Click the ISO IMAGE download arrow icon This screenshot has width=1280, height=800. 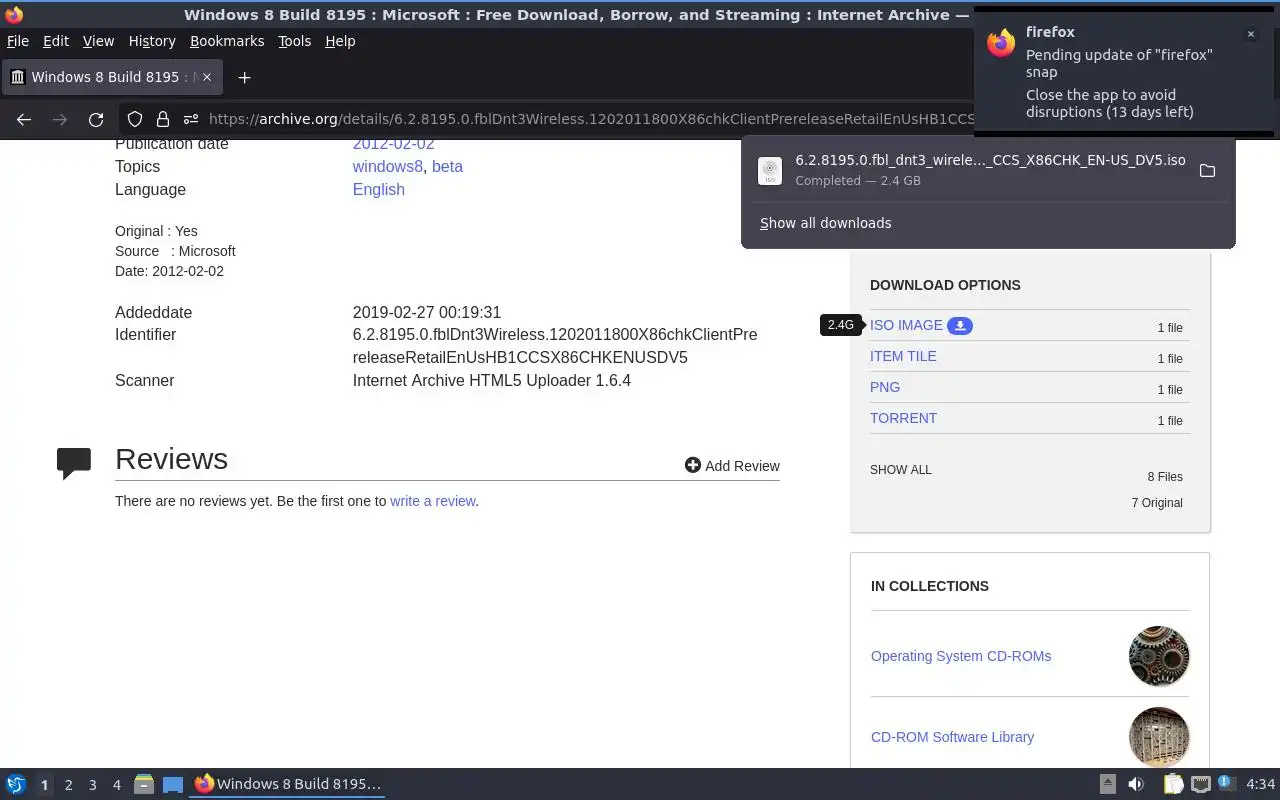pos(960,325)
